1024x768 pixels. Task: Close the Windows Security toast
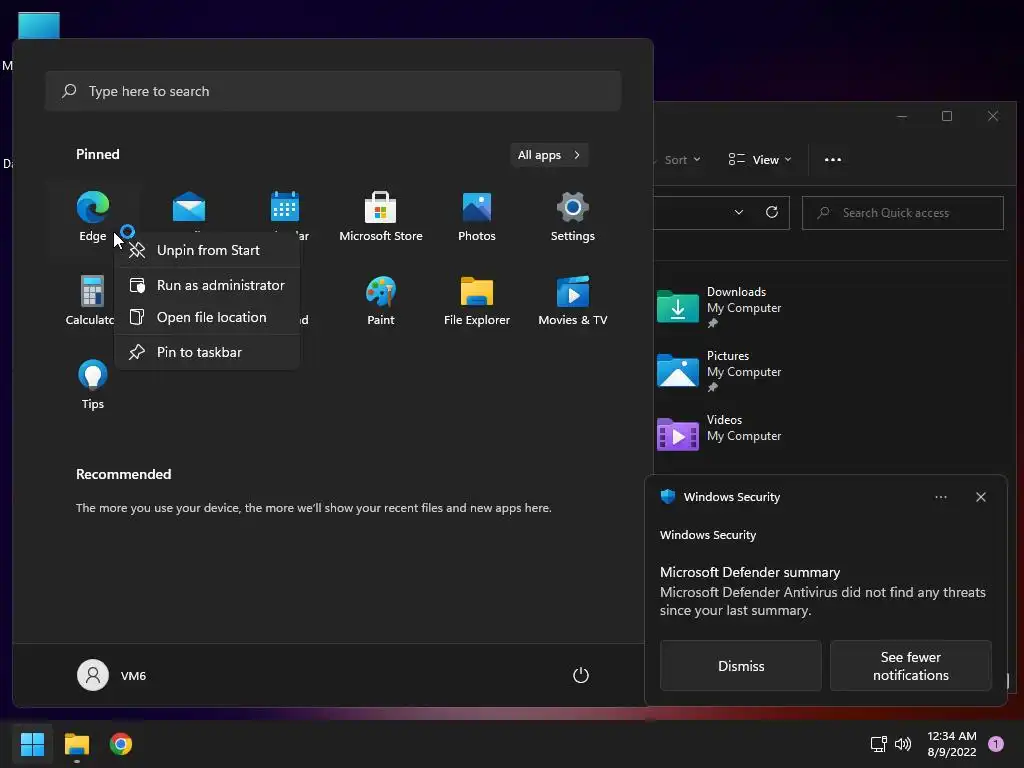980,497
